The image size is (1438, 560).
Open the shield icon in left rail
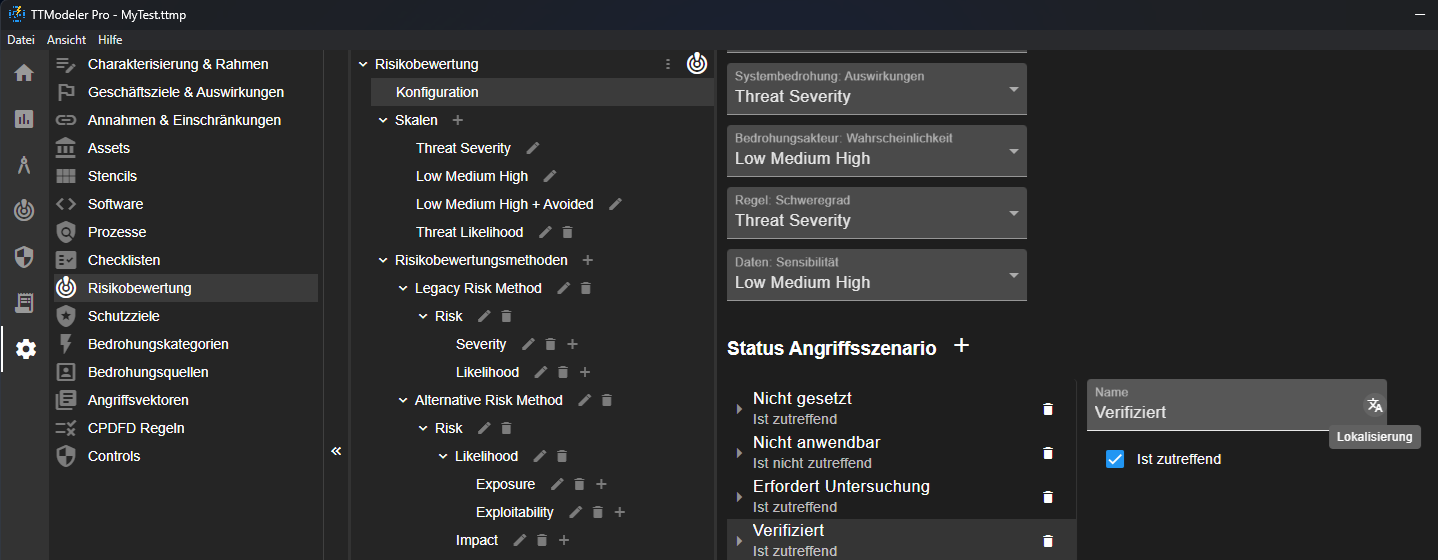coord(24,257)
